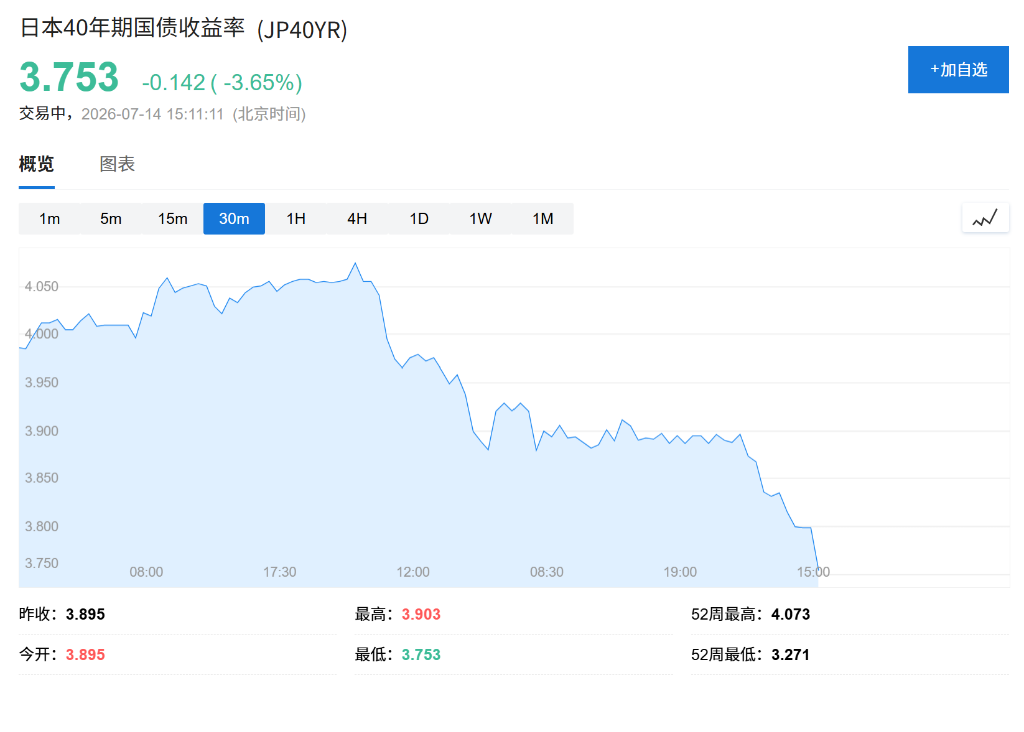
Task: Show the 1M monthly chart
Action: click(x=543, y=219)
